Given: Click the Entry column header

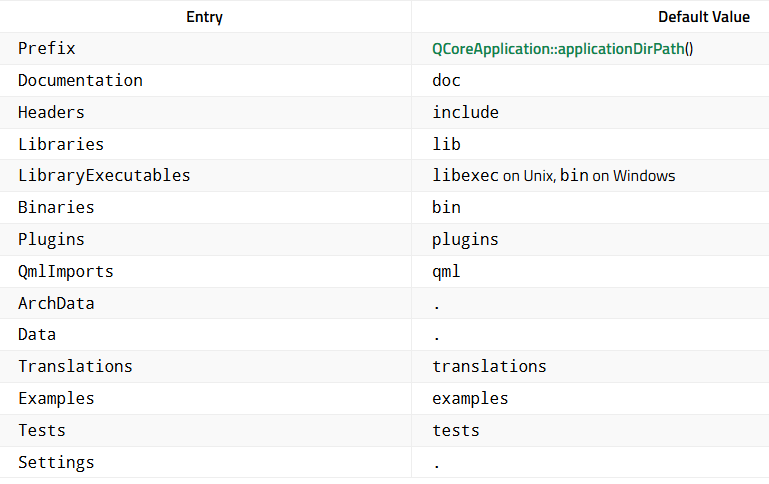Looking at the screenshot, I should coord(205,17).
